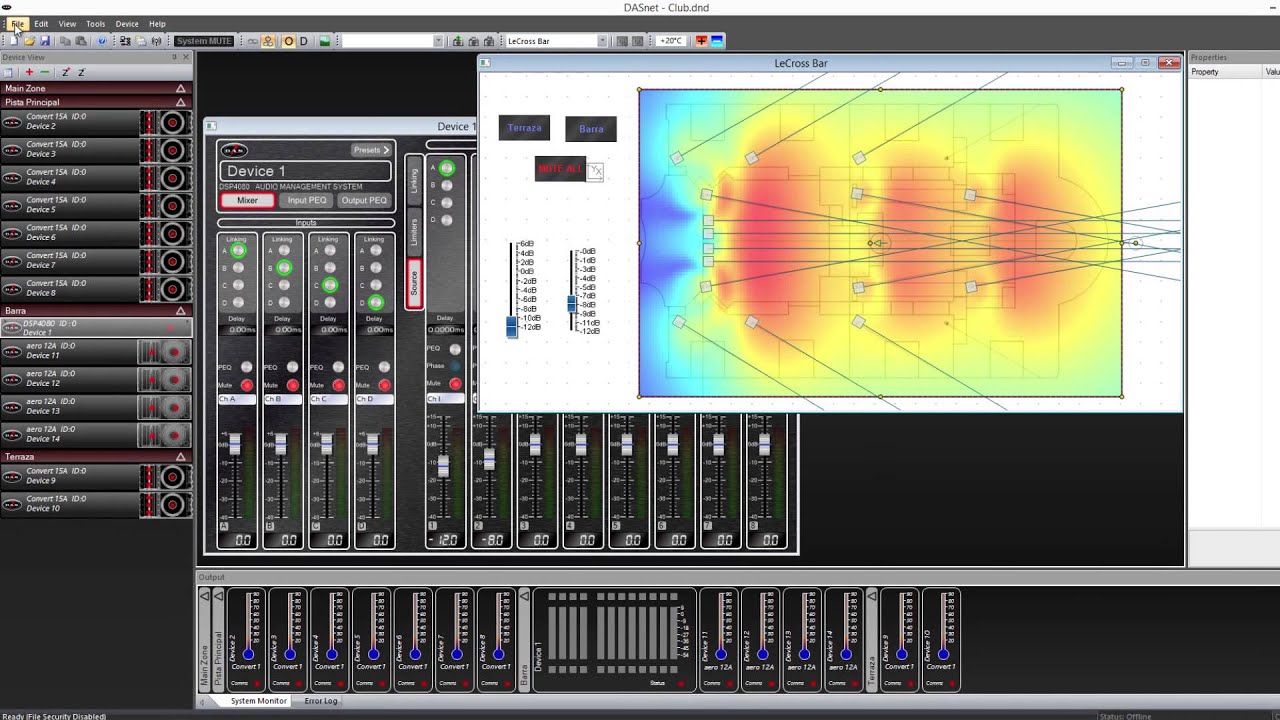1280x720 pixels.
Task: Click the System MUTE button
Action: coord(204,41)
